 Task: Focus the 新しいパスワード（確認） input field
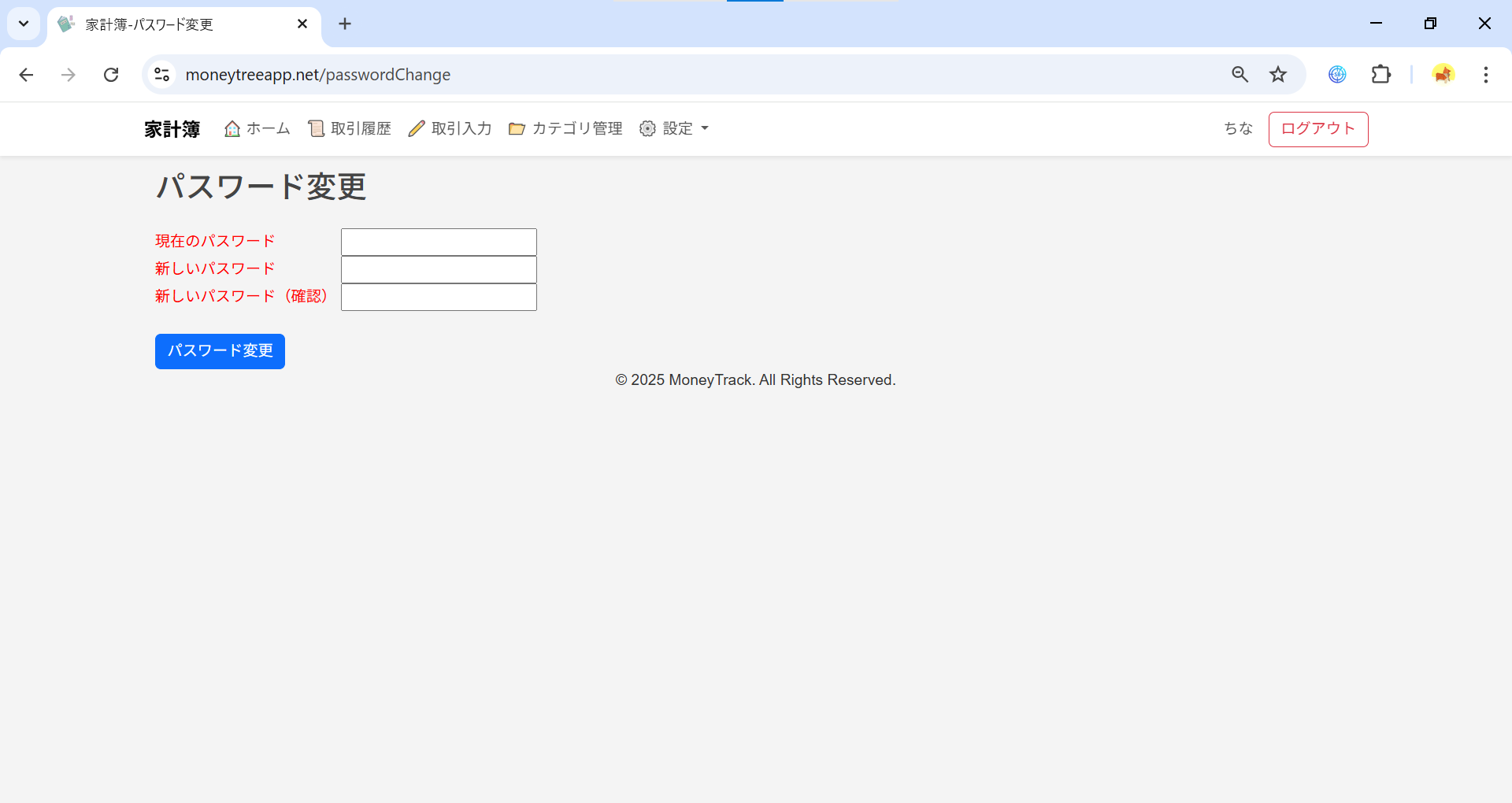pyautogui.click(x=439, y=297)
